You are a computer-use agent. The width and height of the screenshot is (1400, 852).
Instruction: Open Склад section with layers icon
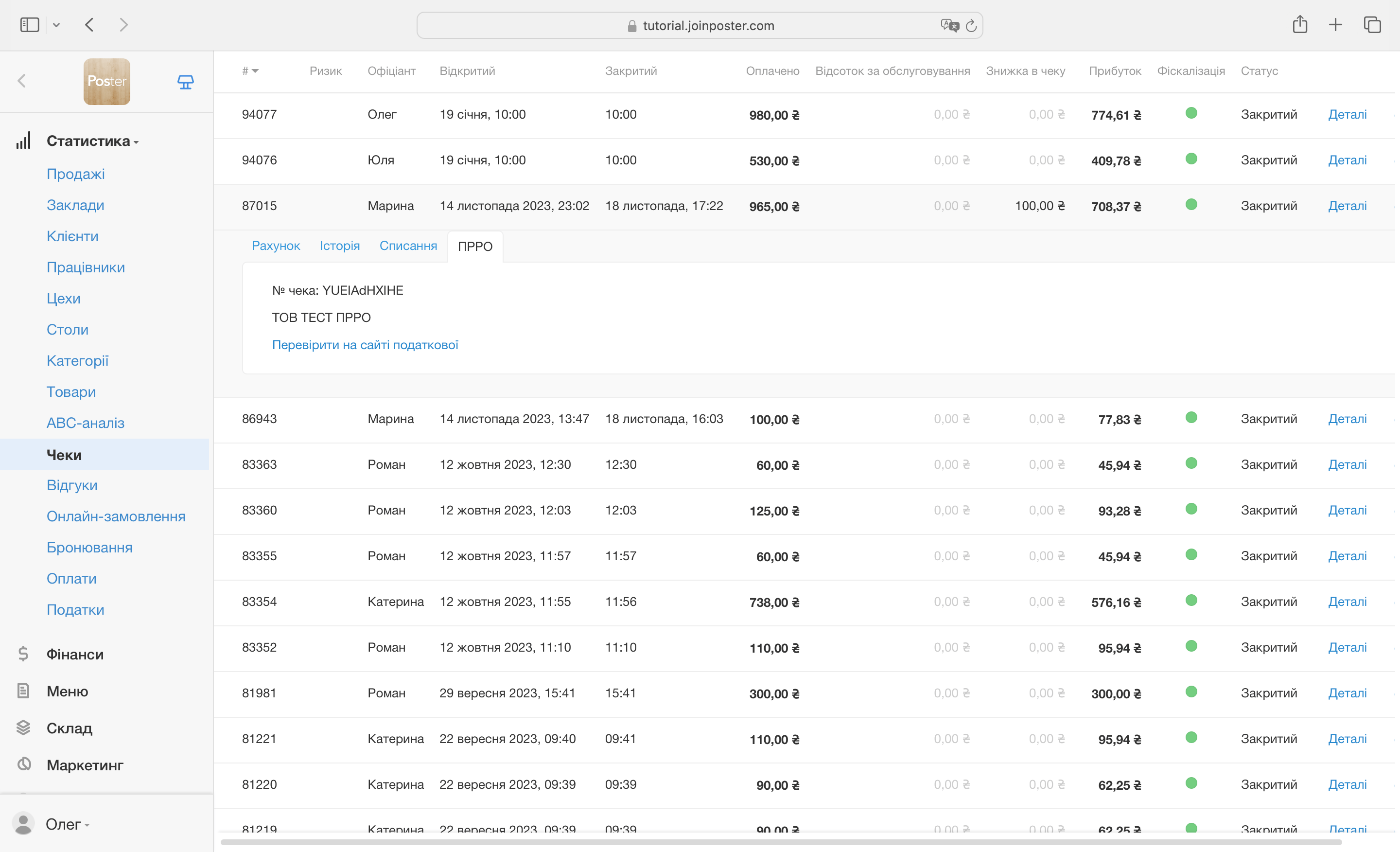point(23,728)
